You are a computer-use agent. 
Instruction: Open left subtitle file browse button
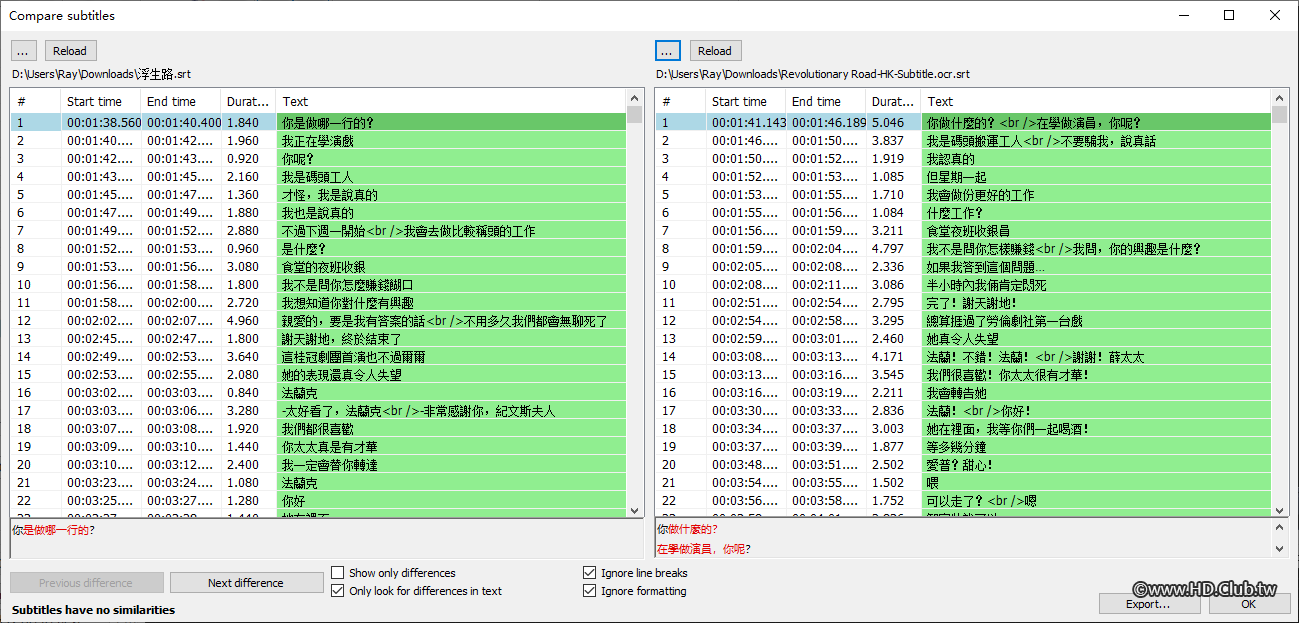coord(24,51)
